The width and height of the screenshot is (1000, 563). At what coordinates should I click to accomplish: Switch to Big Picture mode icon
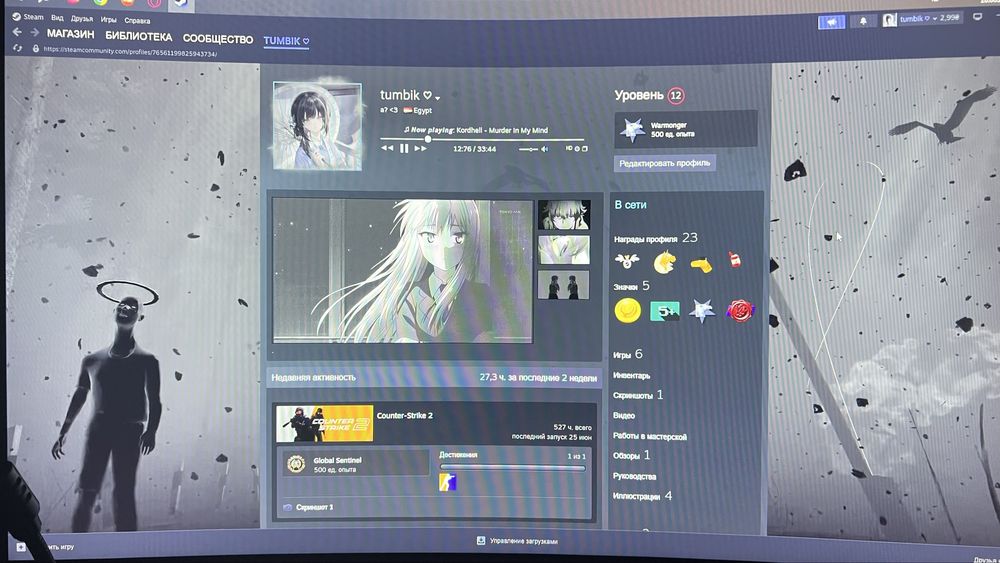tap(977, 17)
